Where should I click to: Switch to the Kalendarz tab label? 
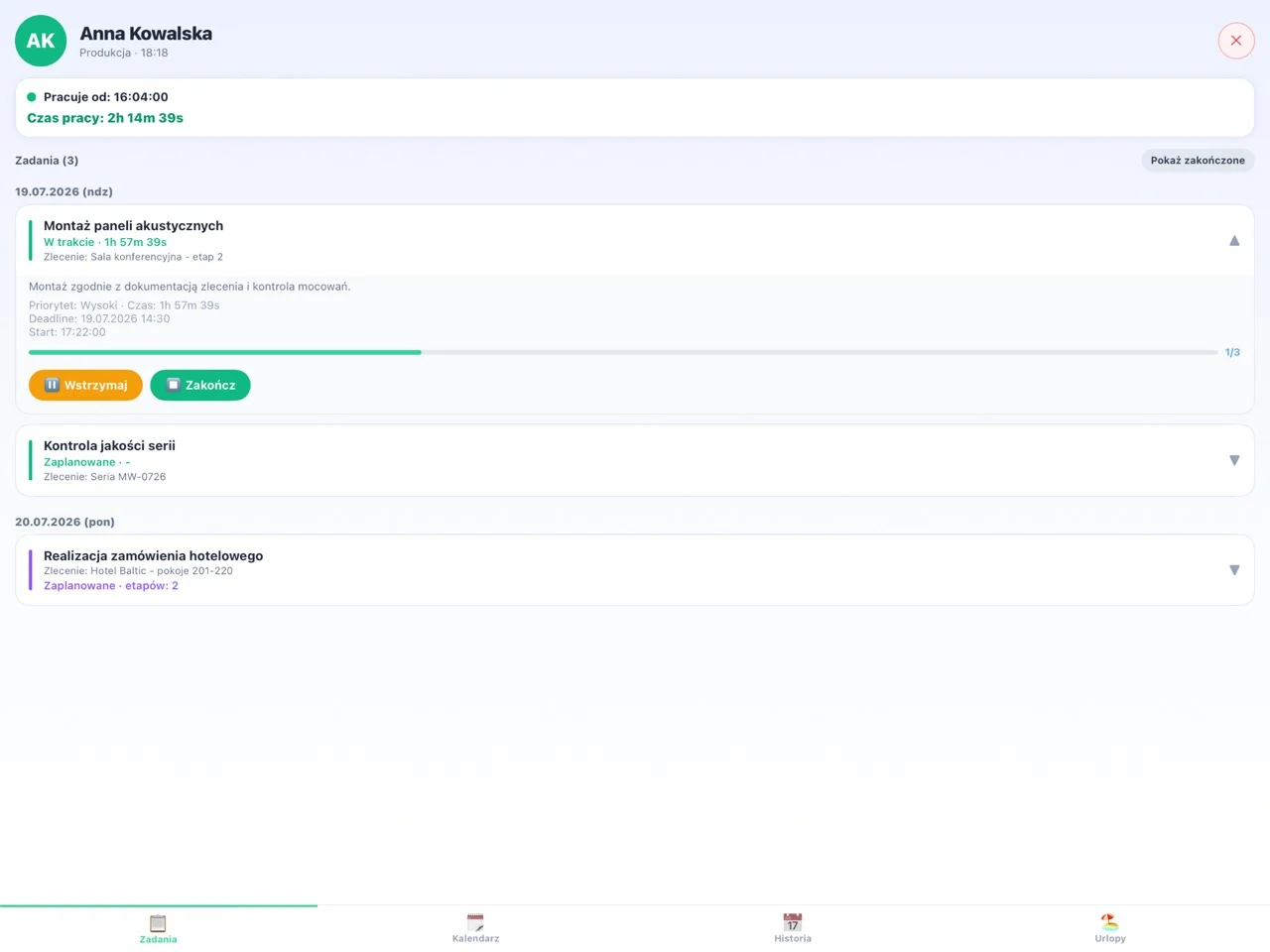point(475,939)
